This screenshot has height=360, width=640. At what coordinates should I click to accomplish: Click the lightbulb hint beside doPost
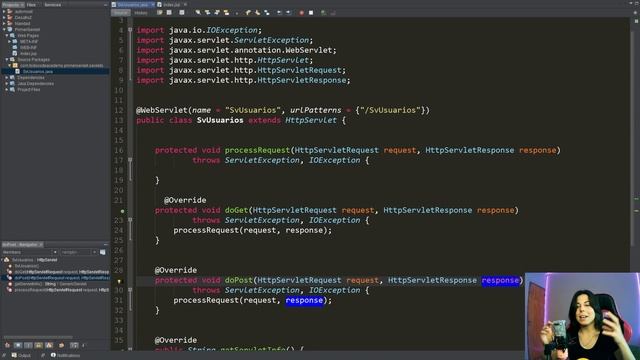(120, 281)
